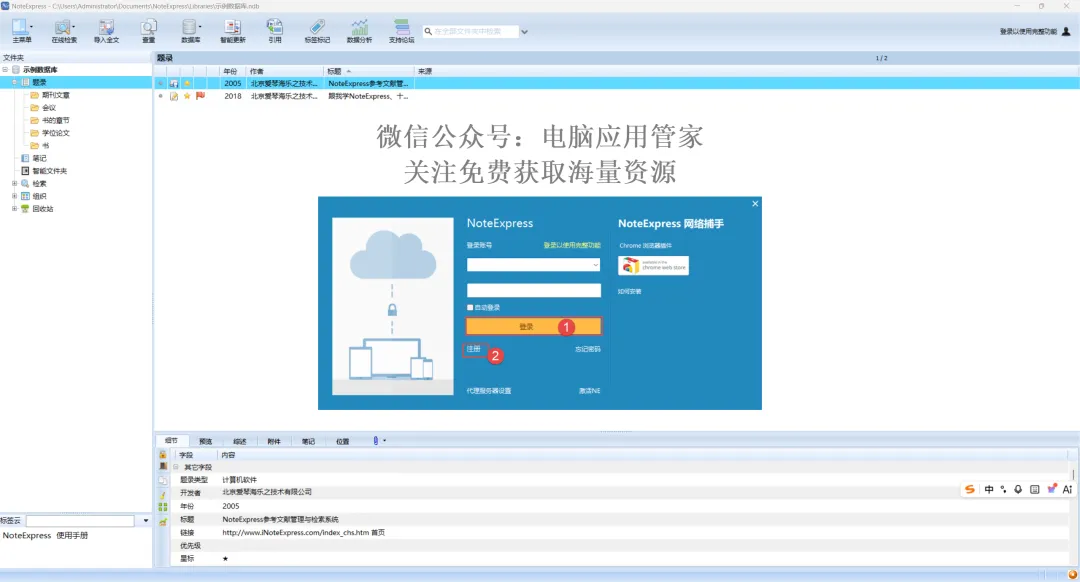Toggle the read-status dot on the 2018 record
This screenshot has width=1080, height=582.
[160, 96]
